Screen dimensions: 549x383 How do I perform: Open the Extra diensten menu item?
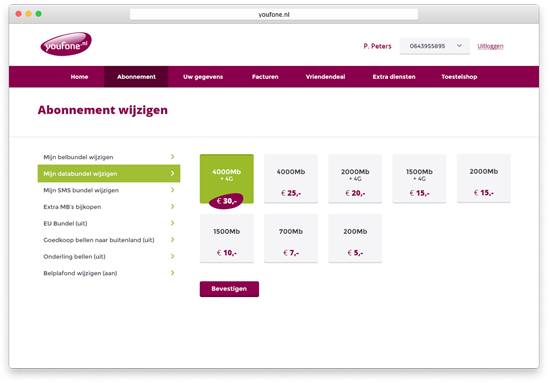[x=394, y=77]
